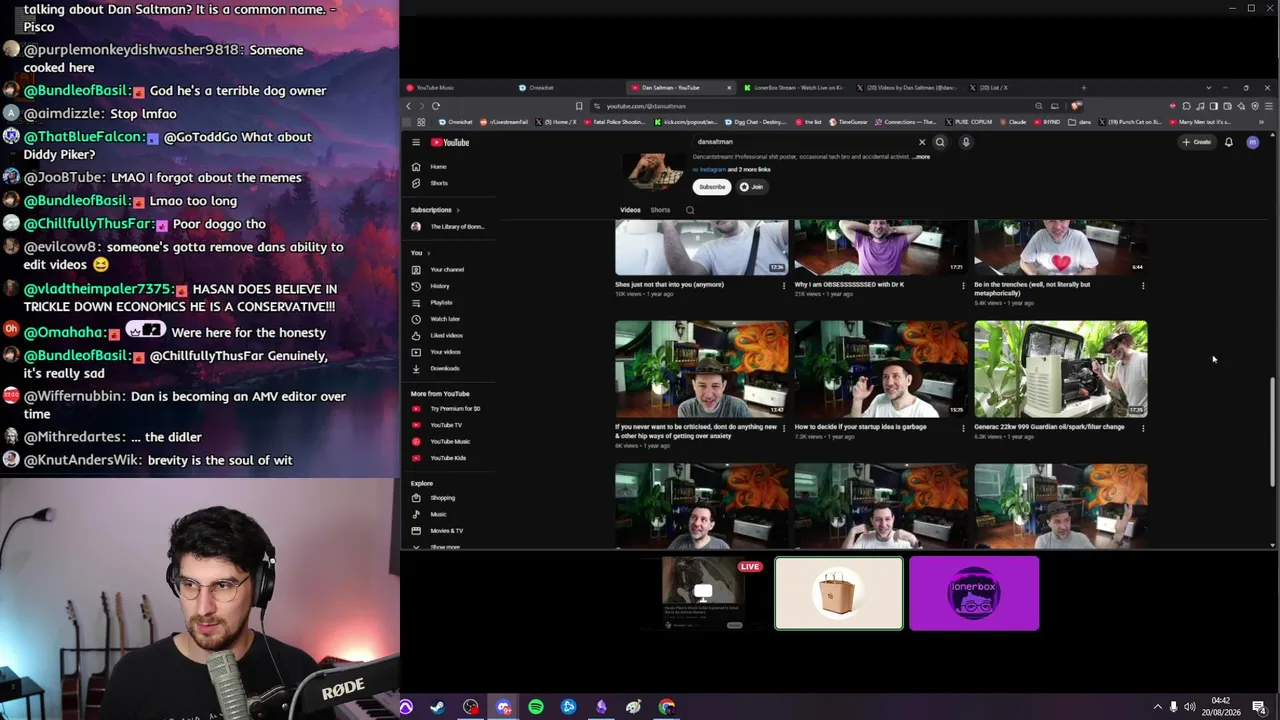The height and width of the screenshot is (720, 1280).
Task: Open Spotify from the taskbar
Action: [536, 707]
